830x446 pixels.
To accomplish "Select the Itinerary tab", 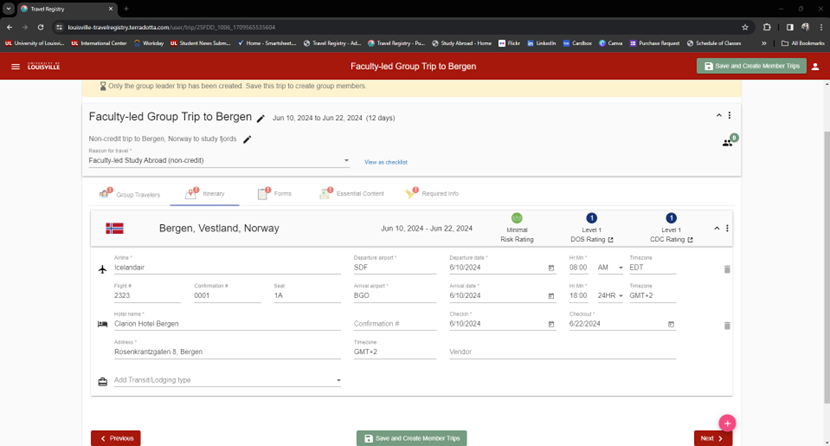I will [205, 194].
